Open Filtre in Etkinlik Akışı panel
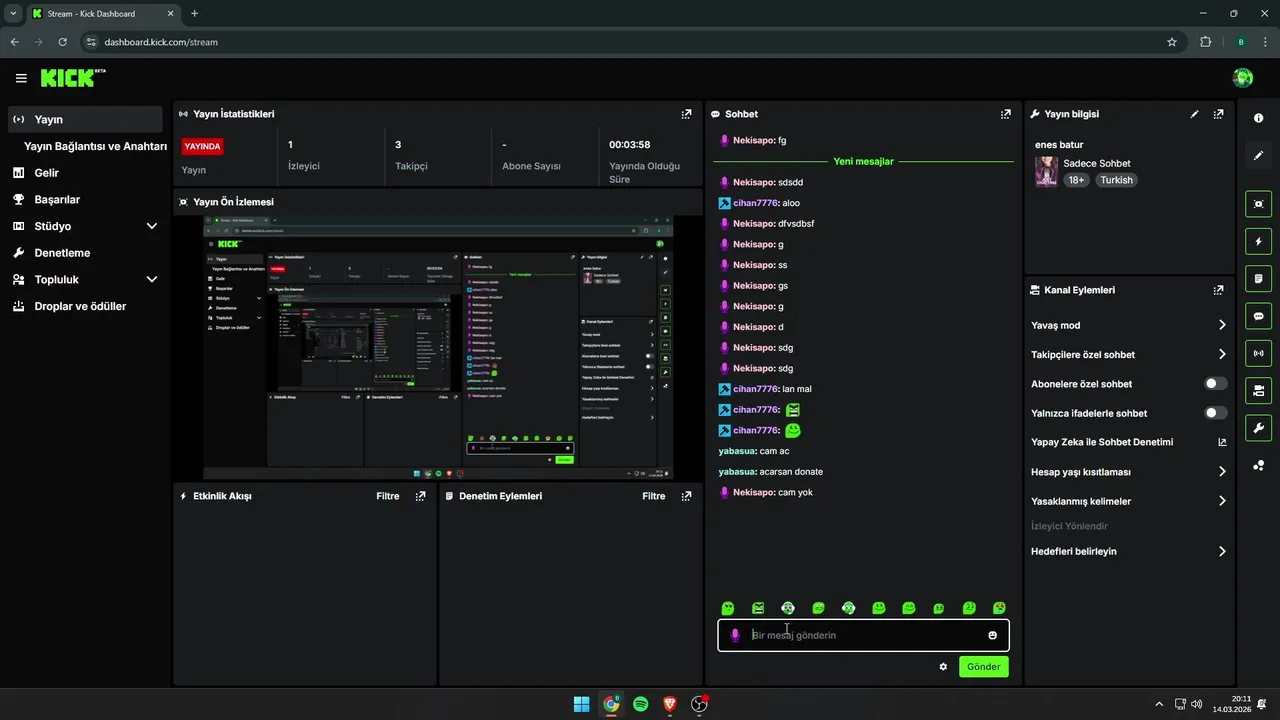The image size is (1280, 720). tap(388, 496)
